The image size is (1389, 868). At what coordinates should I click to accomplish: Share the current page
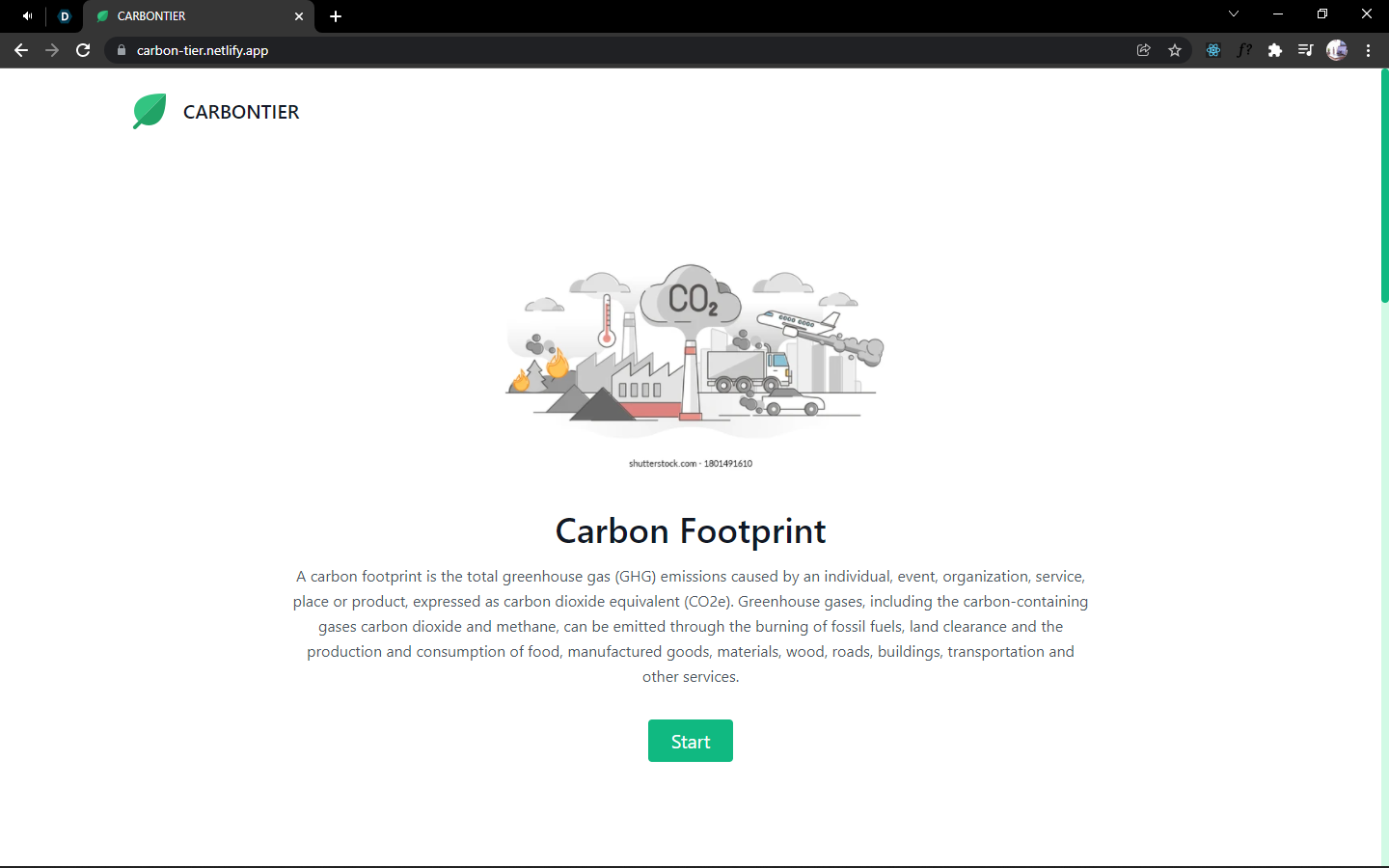[x=1143, y=49]
